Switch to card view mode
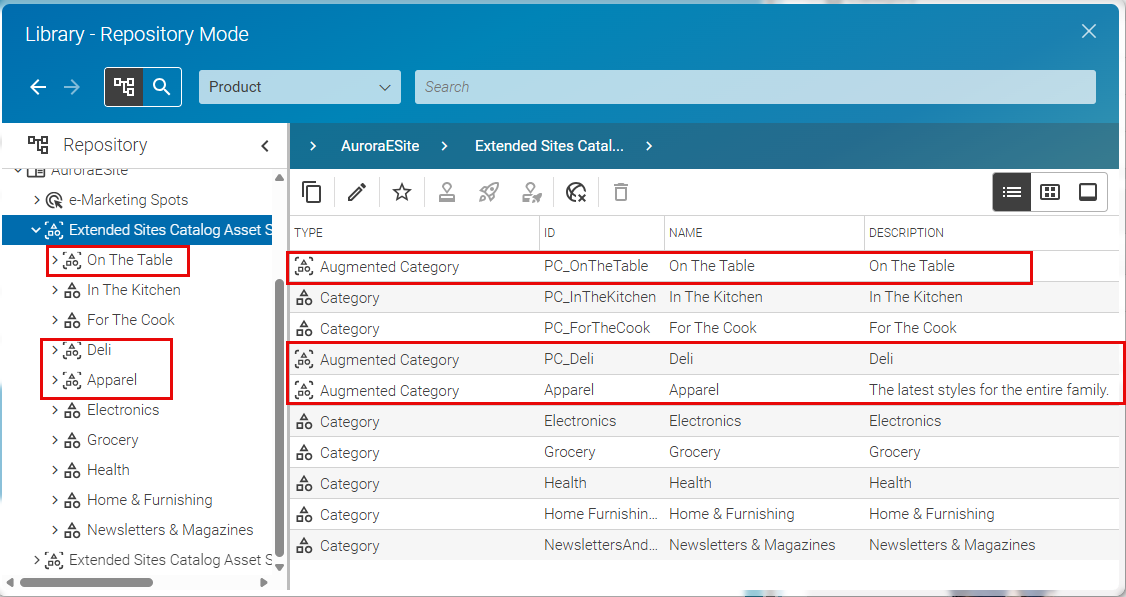The image size is (1126, 597). pyautogui.click(x=1087, y=191)
